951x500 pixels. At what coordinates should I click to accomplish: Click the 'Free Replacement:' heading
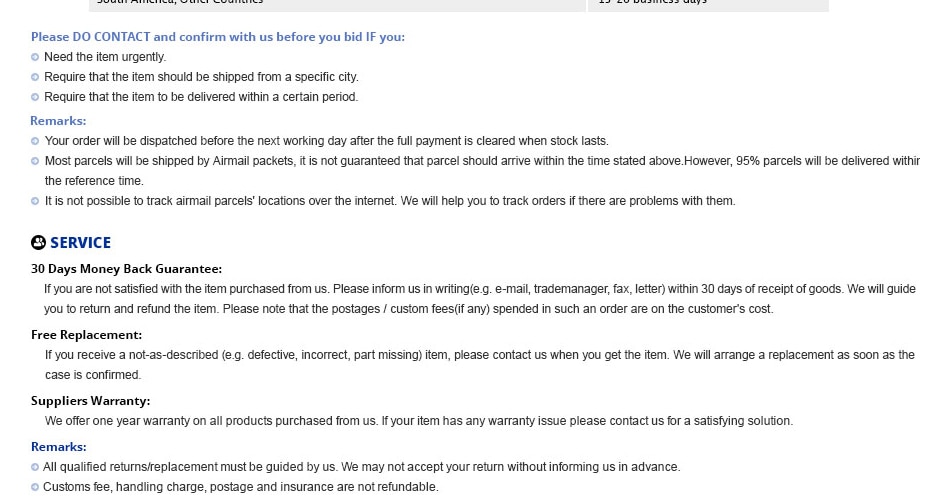tap(86, 335)
